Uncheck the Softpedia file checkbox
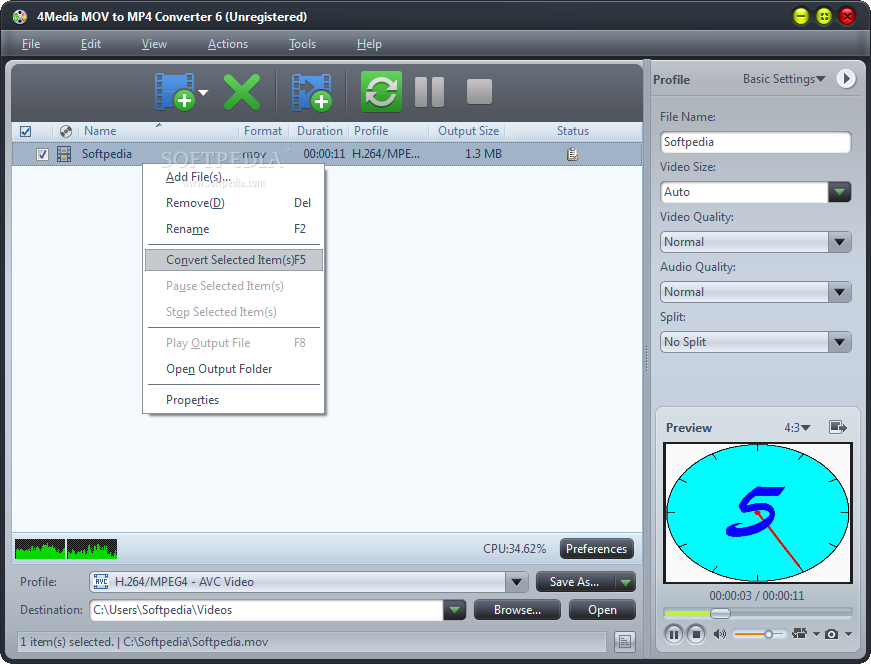 (x=42, y=154)
